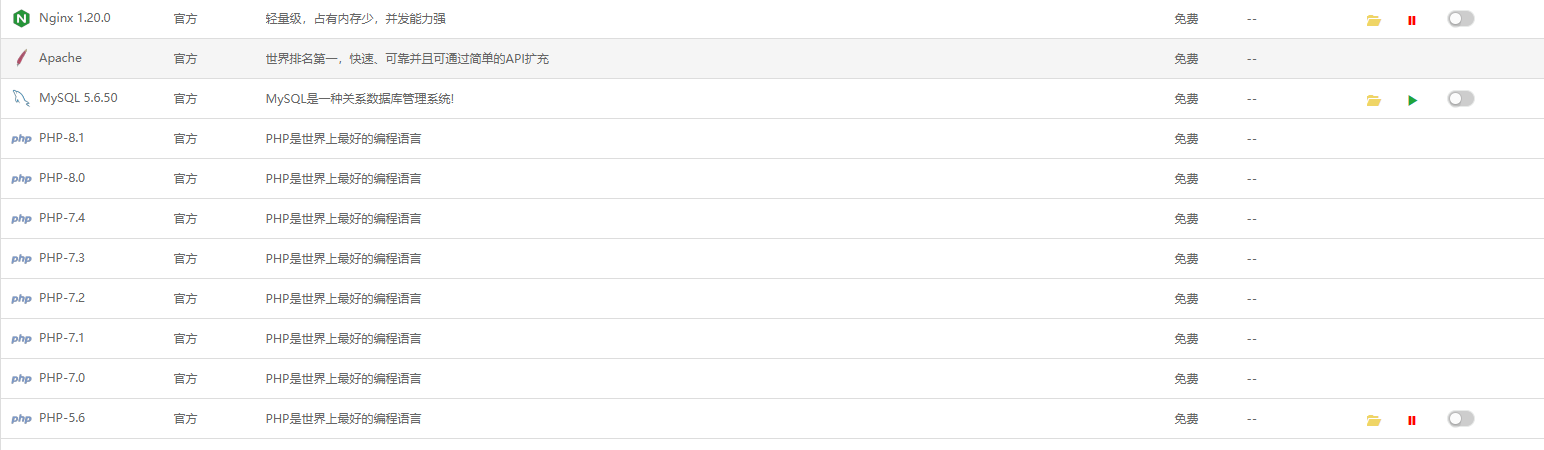Click the Apache feather icon
This screenshot has height=450, width=1544.
[x=20, y=58]
